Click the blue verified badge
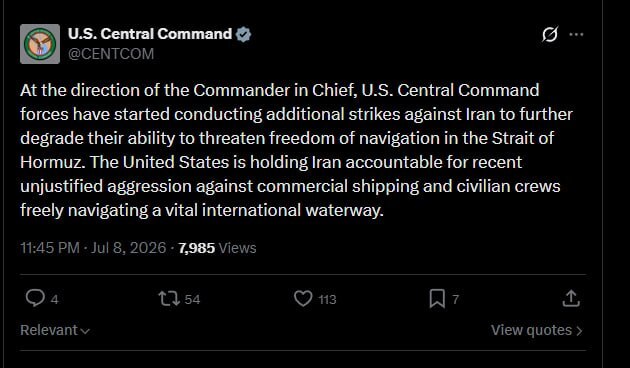 243,35
